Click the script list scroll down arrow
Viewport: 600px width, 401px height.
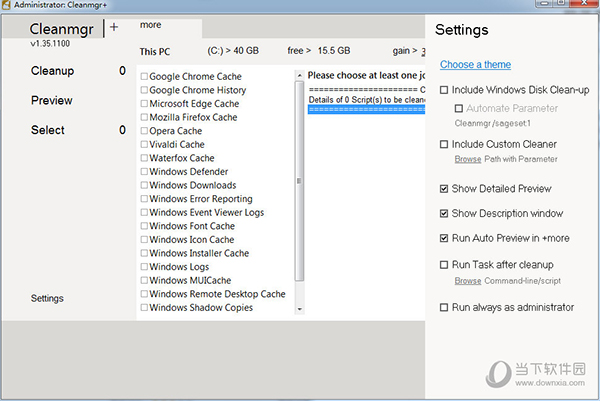(x=300, y=309)
